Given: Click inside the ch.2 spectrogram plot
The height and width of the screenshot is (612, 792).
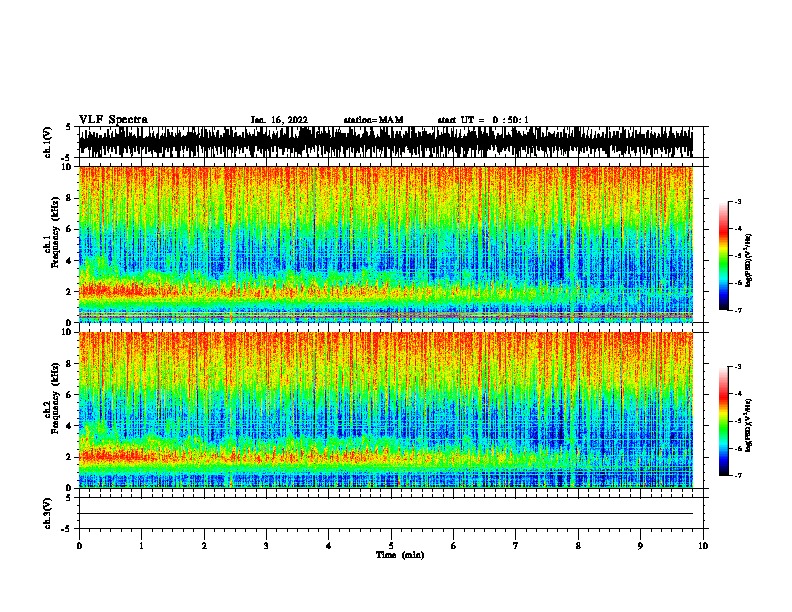Looking at the screenshot, I should point(385,410).
